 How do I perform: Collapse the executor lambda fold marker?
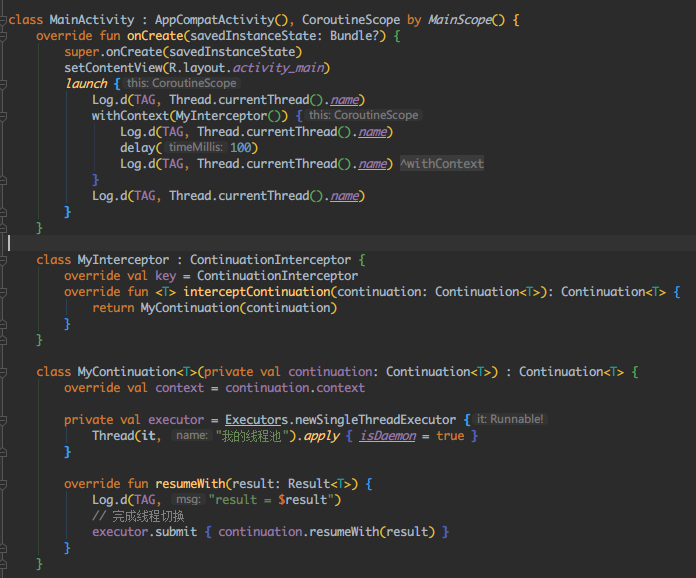pos(3,420)
